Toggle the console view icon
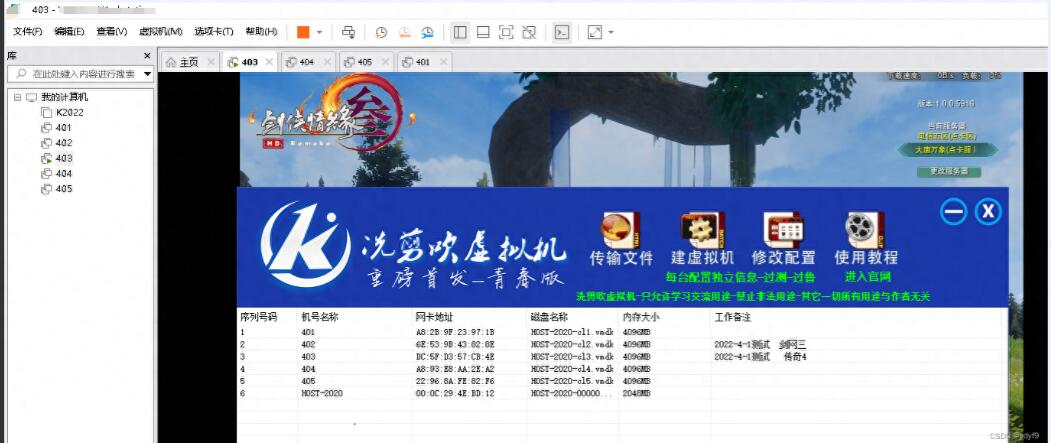Screen dimensions: 1051x443 [562, 32]
